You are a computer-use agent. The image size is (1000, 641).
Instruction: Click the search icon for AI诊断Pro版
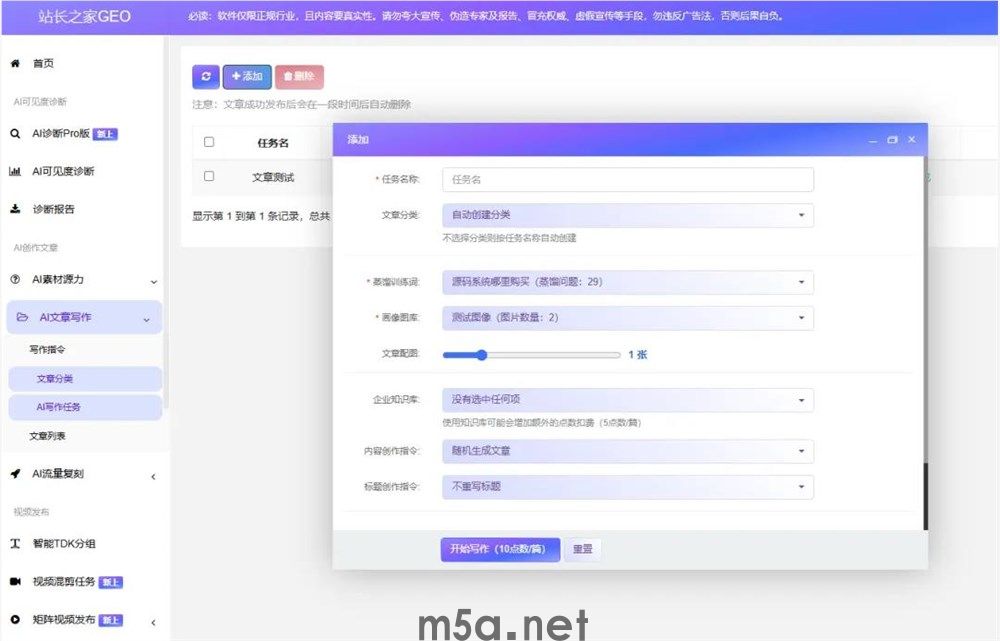(15, 133)
